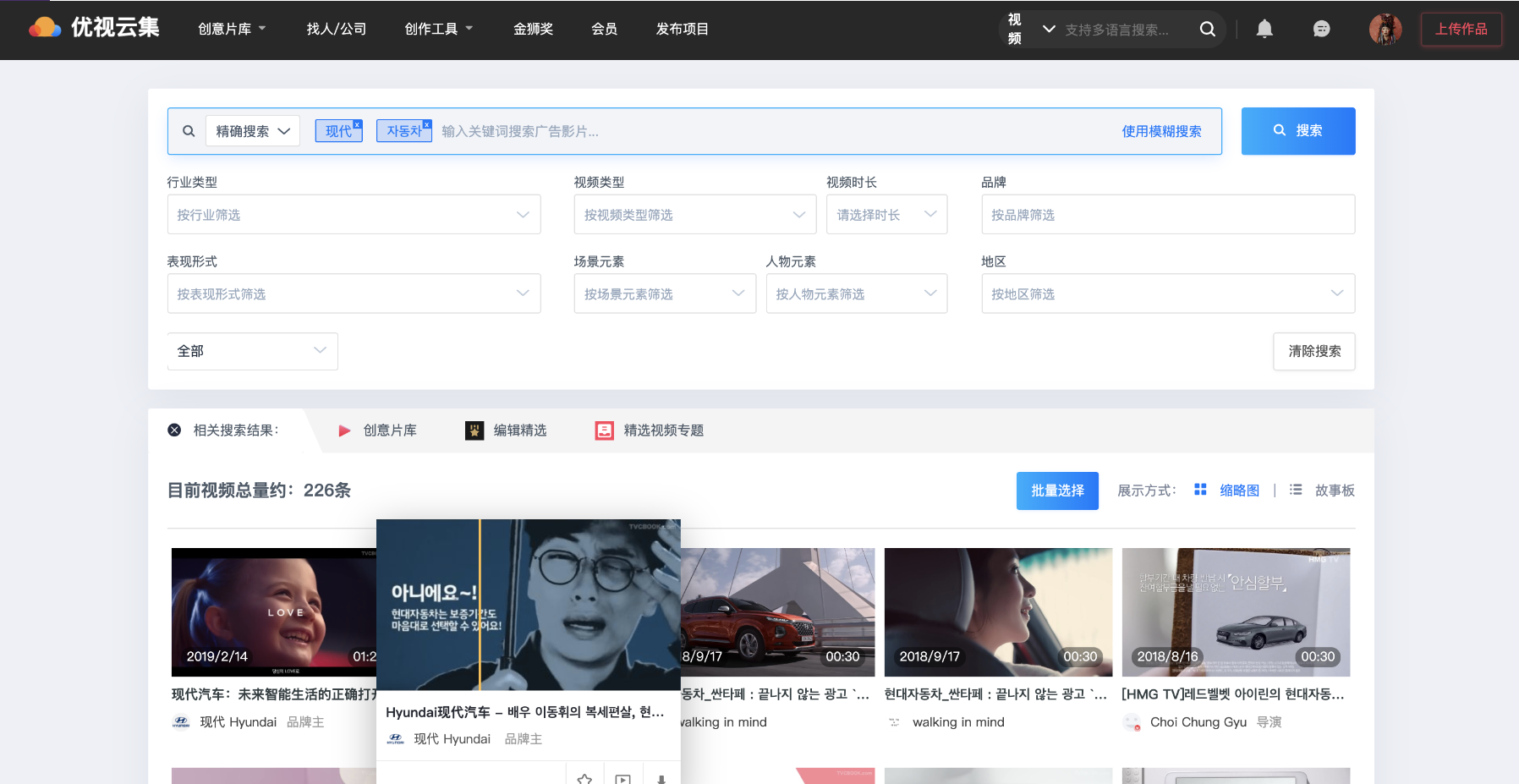Click the 编辑精选 crown icon

tap(474, 430)
